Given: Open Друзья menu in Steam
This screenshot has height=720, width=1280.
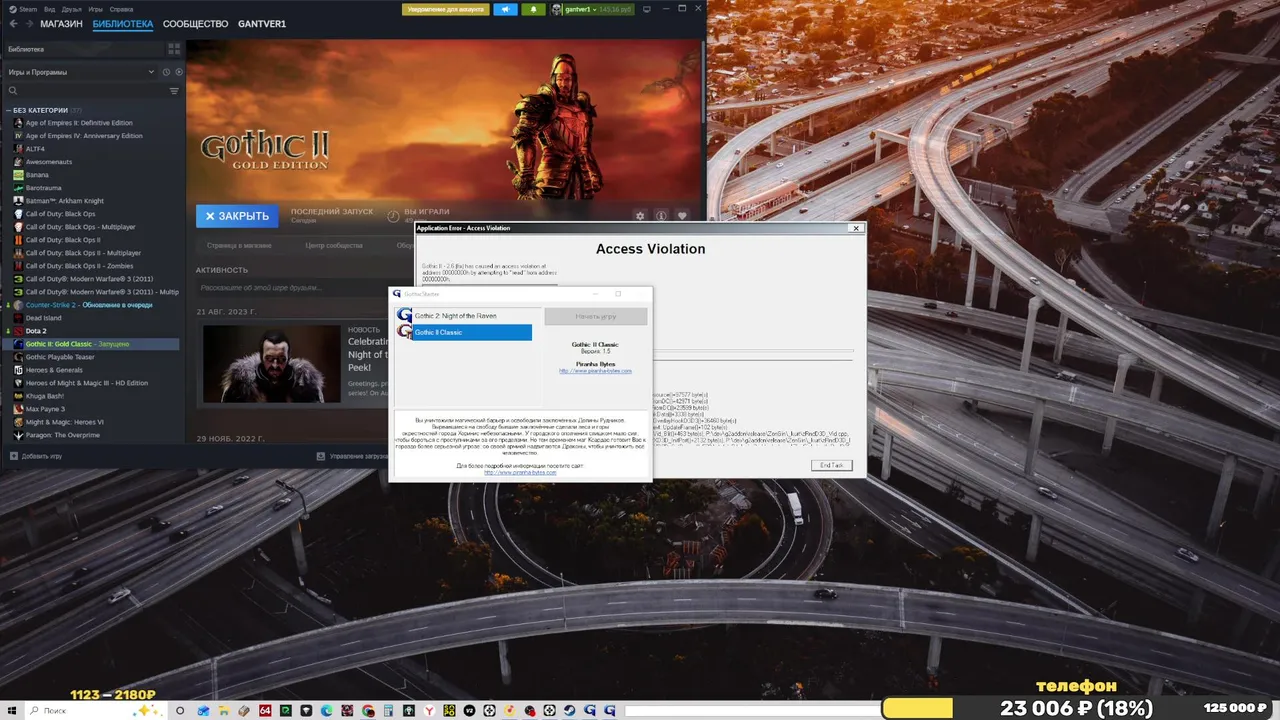Looking at the screenshot, I should tap(71, 9).
